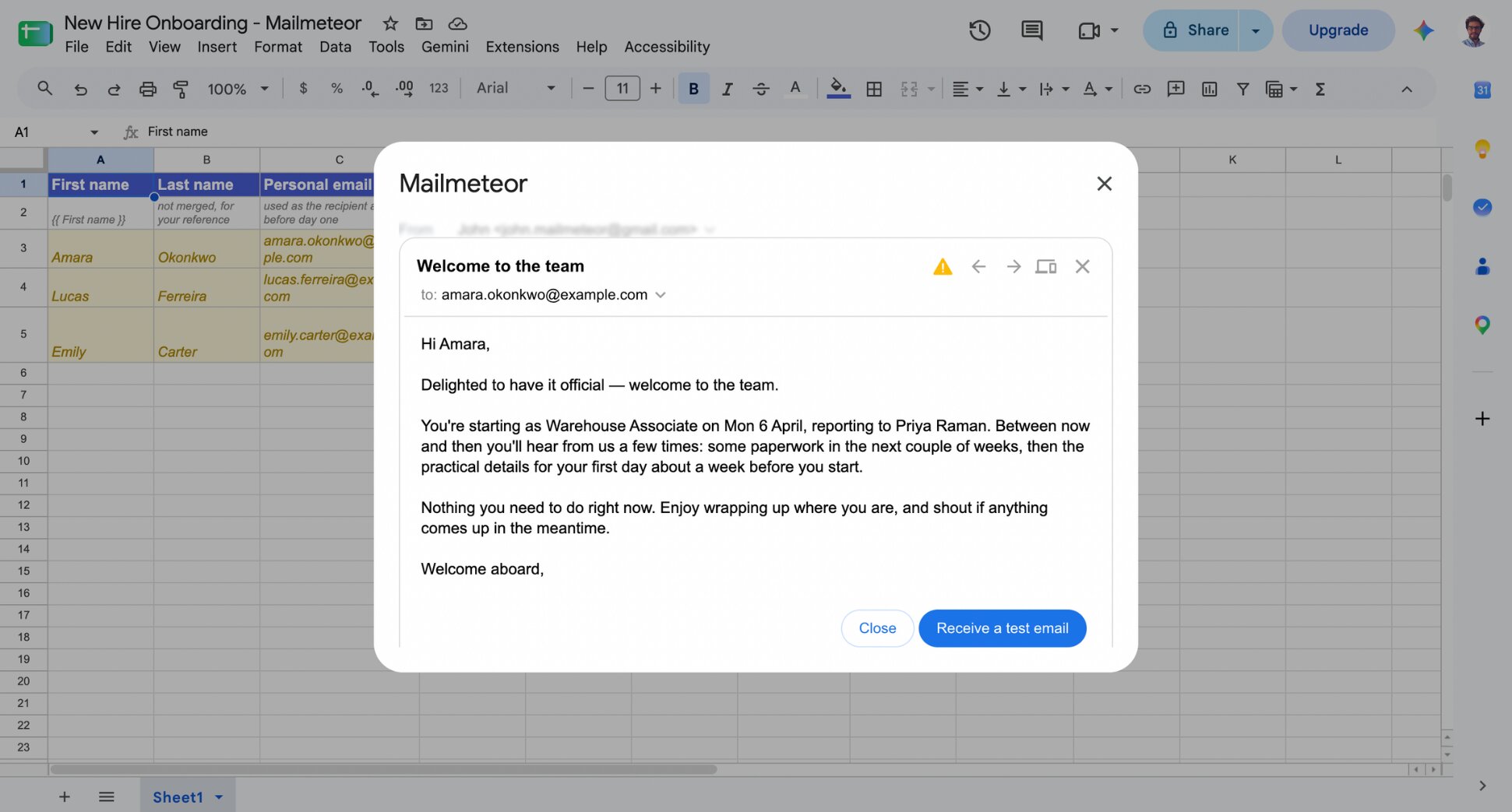Image resolution: width=1512 pixels, height=812 pixels.
Task: Open the meeting camera dropdown
Action: [1114, 30]
